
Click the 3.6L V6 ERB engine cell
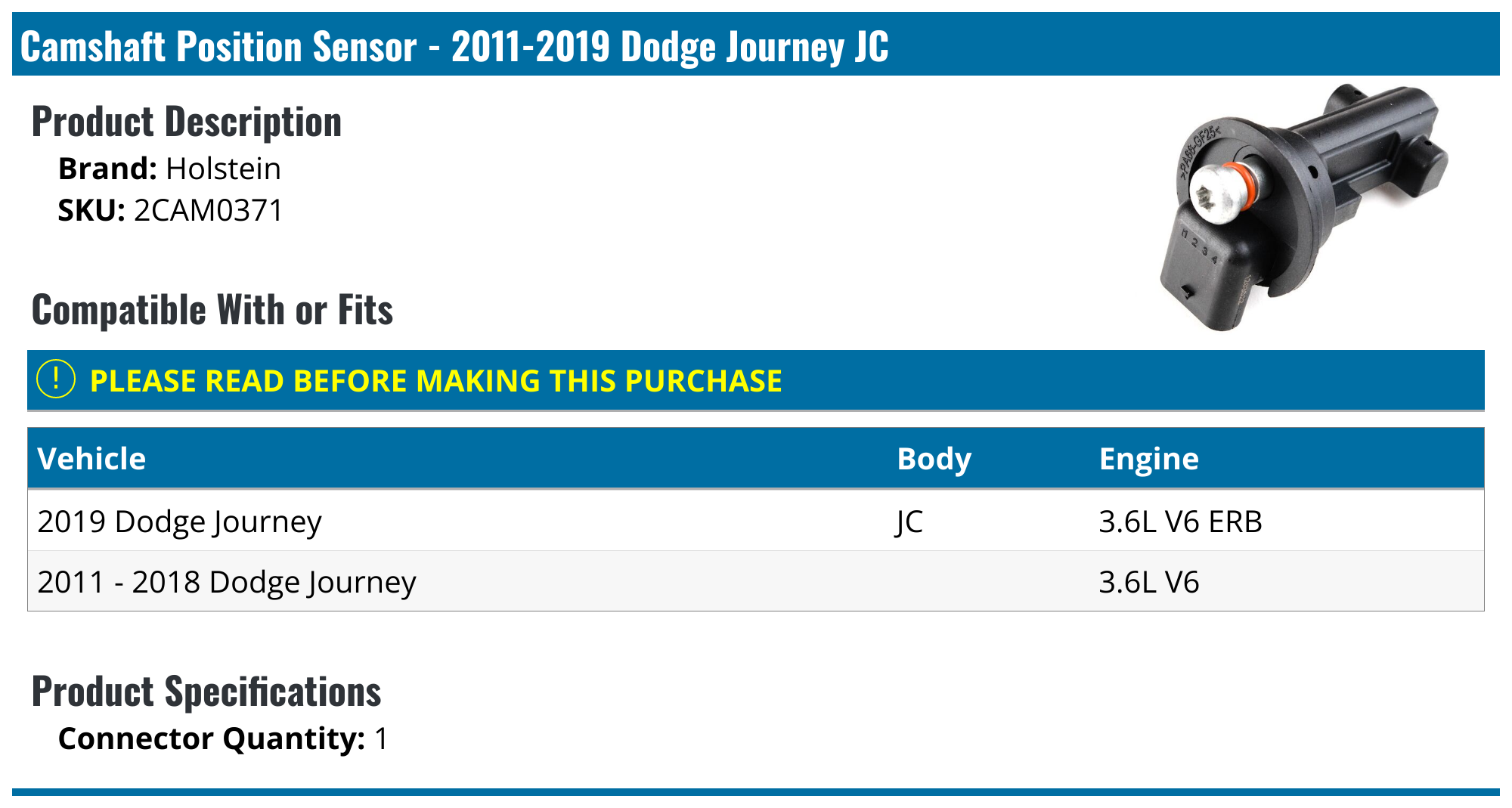(x=1180, y=522)
